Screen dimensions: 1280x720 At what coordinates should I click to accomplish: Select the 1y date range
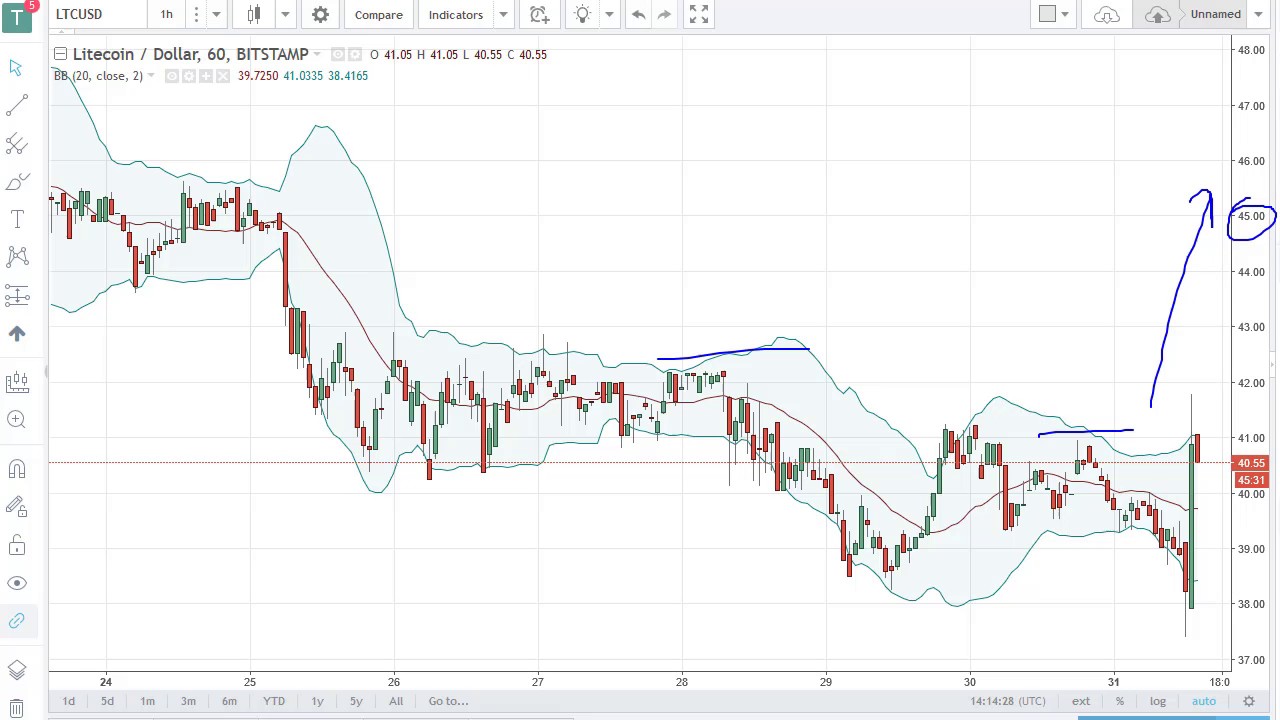317,701
